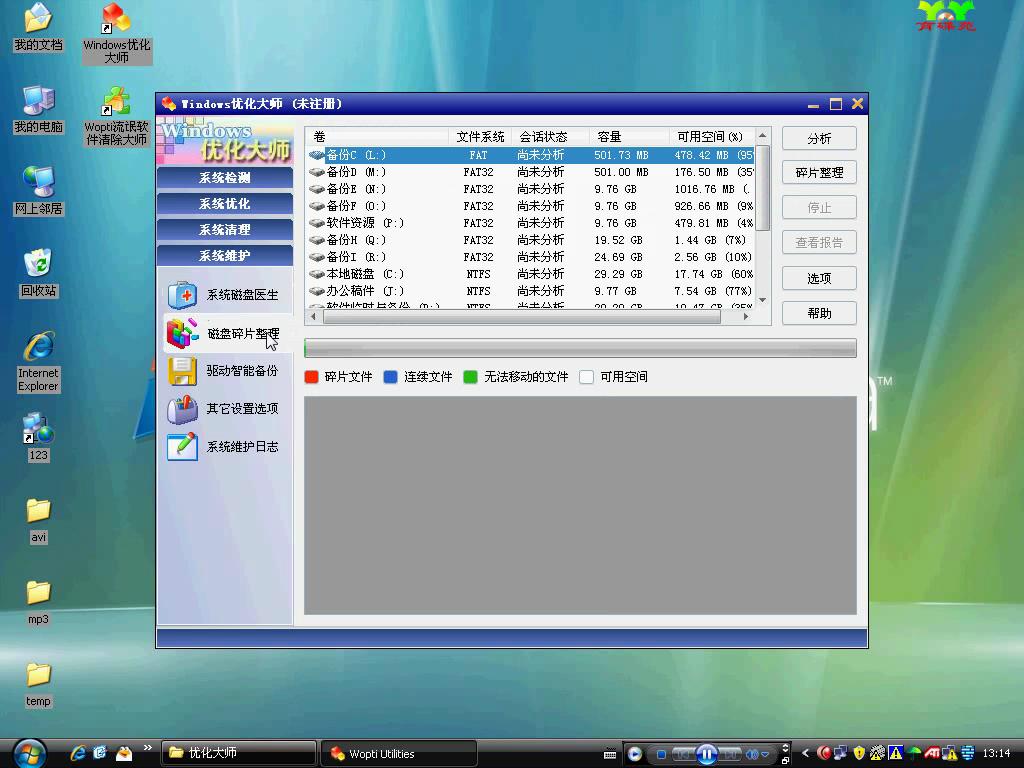1024x768 pixels.
Task: Expand the 系统清理 menu section
Action: [225, 230]
